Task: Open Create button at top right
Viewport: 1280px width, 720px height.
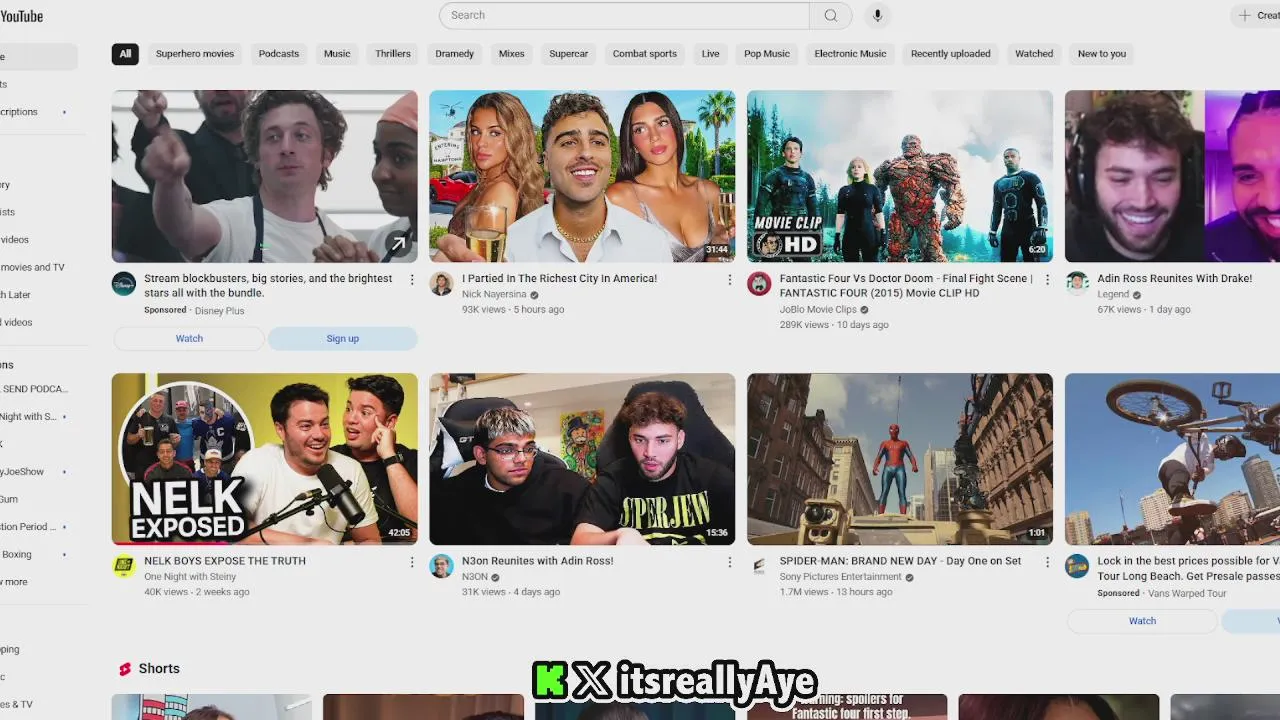Action: click(1256, 15)
